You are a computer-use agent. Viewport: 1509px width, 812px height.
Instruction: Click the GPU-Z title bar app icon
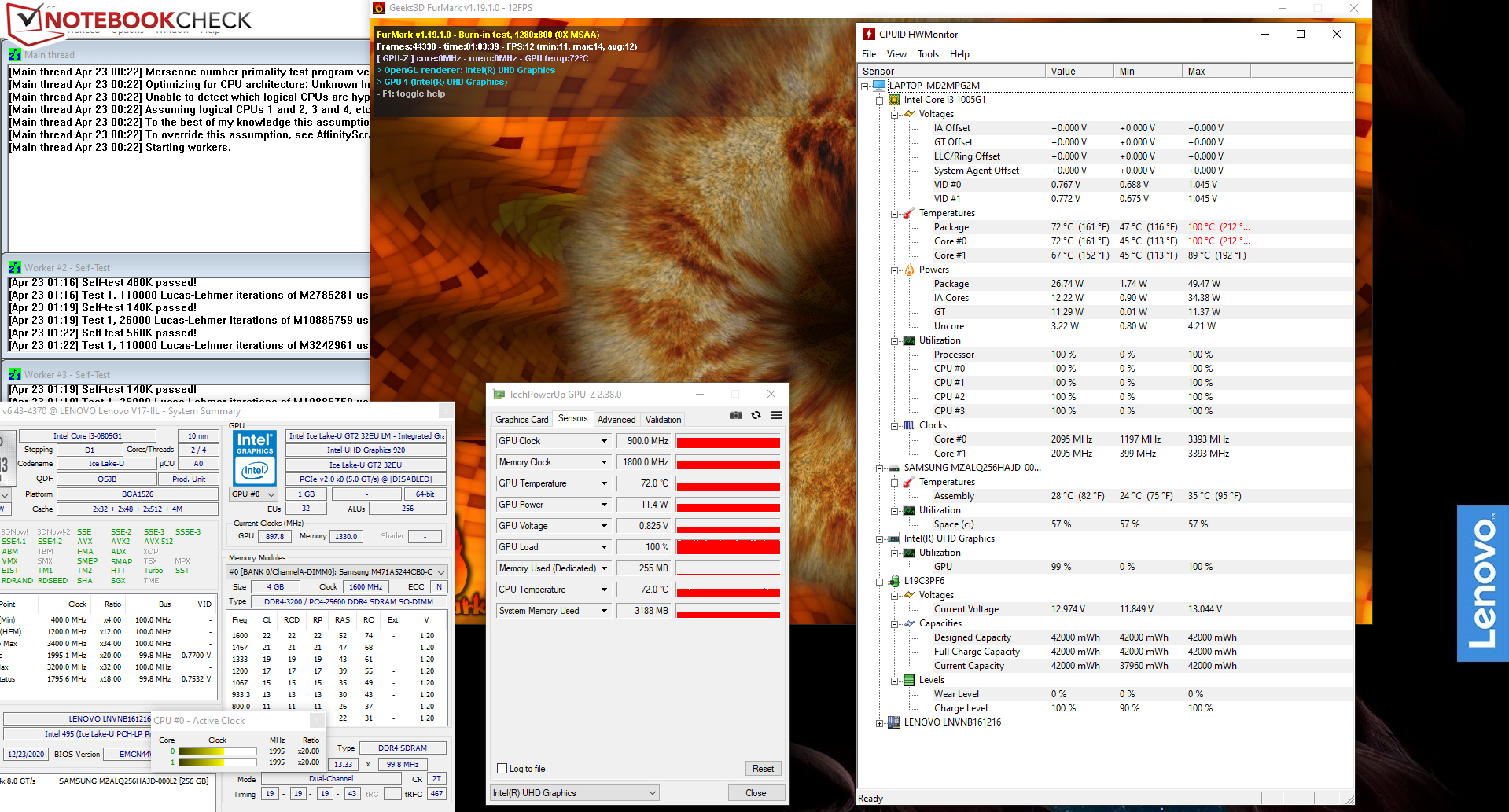point(499,394)
